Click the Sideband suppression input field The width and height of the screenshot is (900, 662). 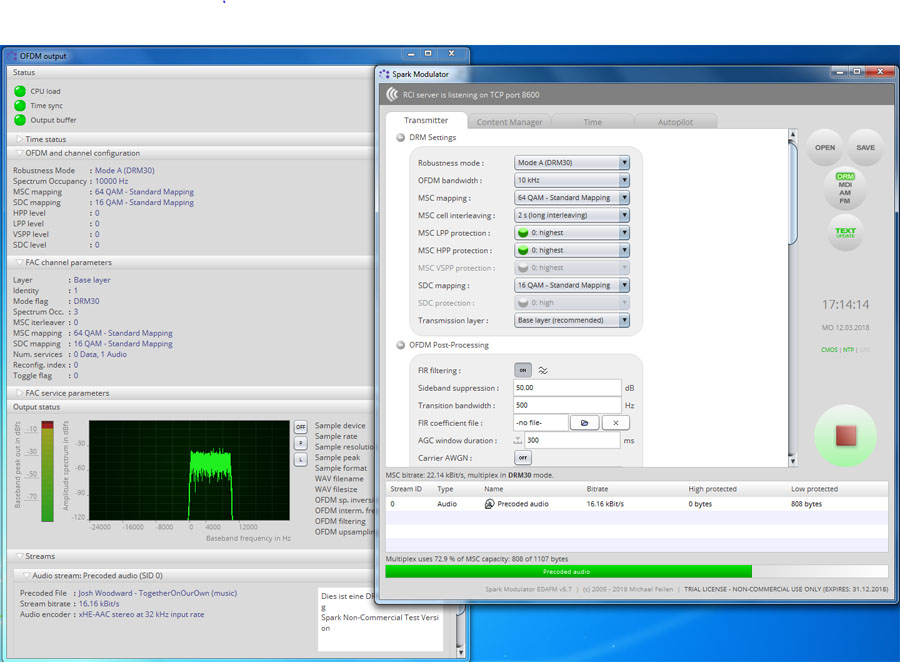(567, 388)
